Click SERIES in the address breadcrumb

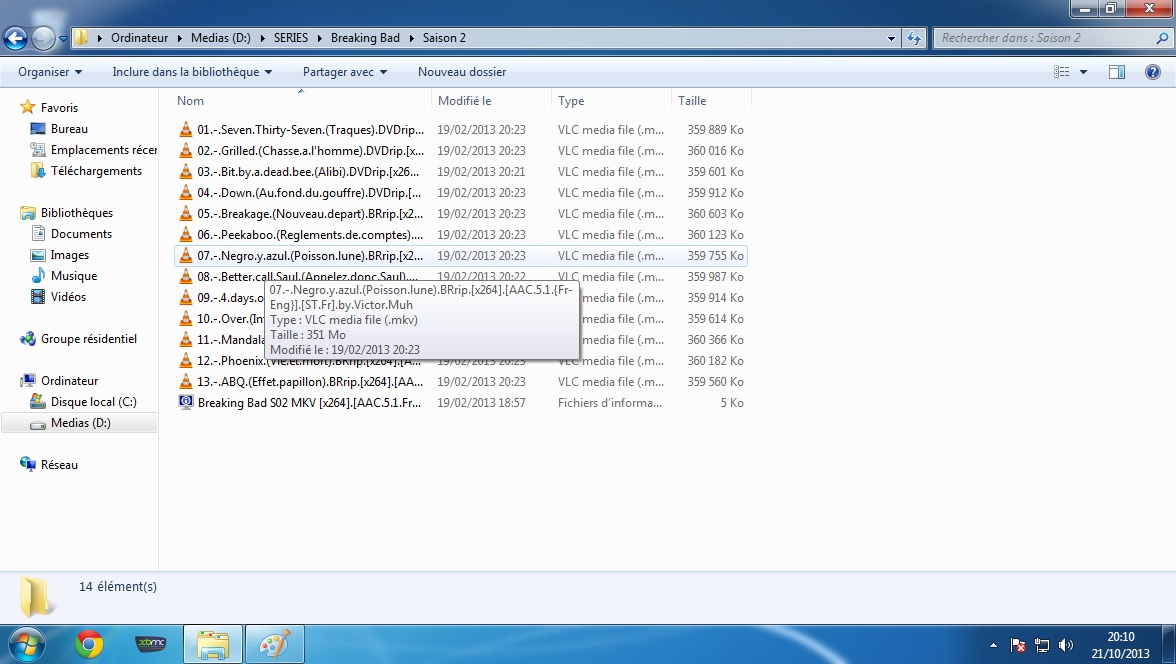[x=291, y=38]
